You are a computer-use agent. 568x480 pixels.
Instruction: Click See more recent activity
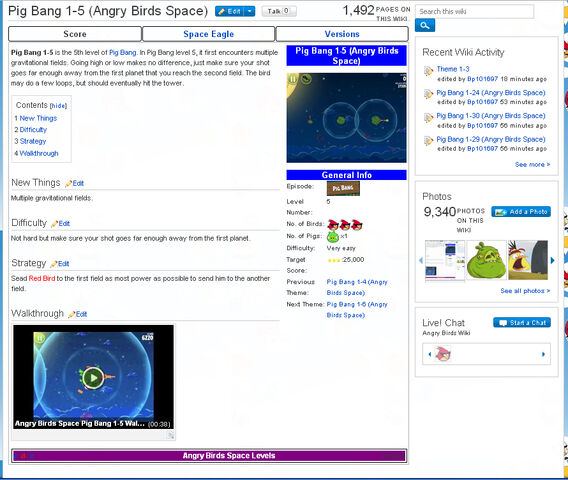click(532, 164)
